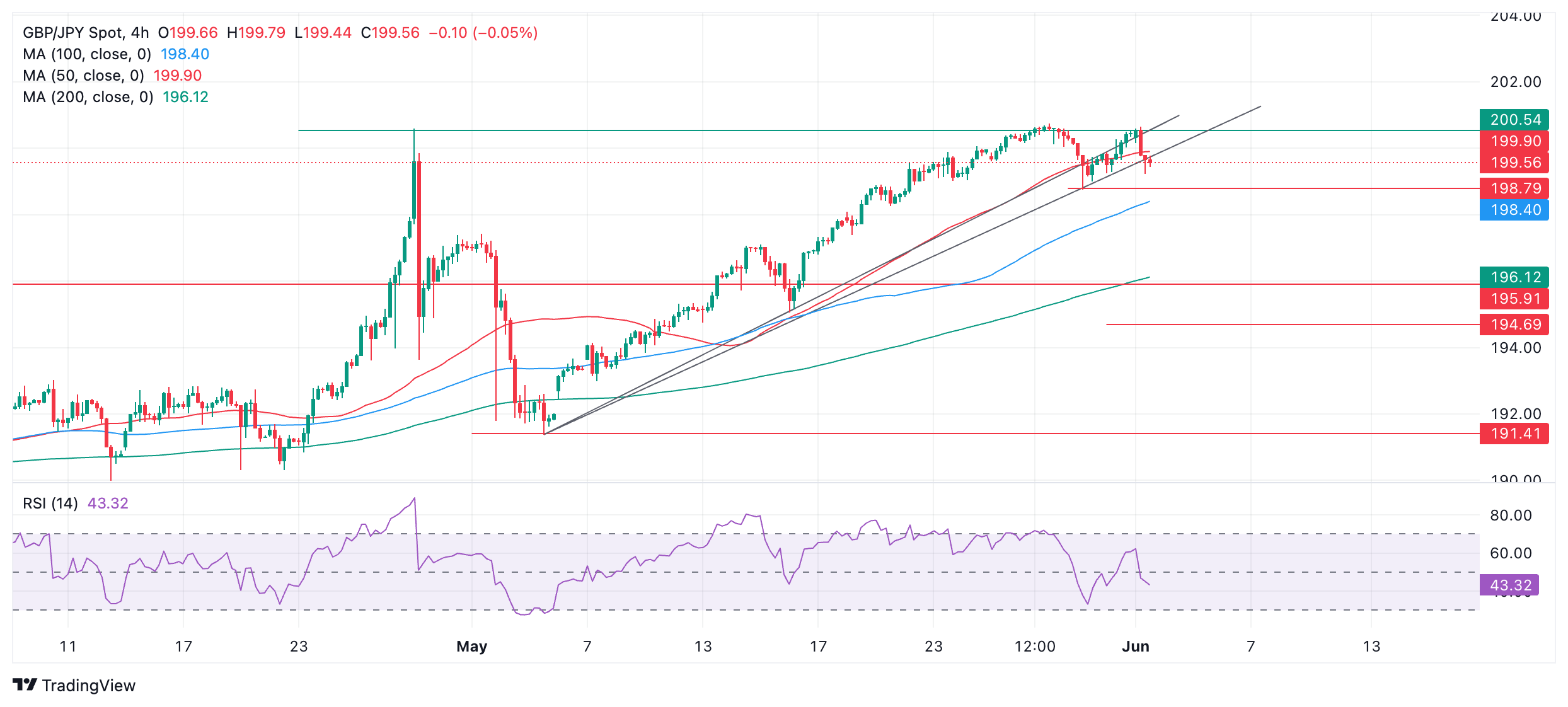Select the 191.41 support line label

pos(1514,434)
